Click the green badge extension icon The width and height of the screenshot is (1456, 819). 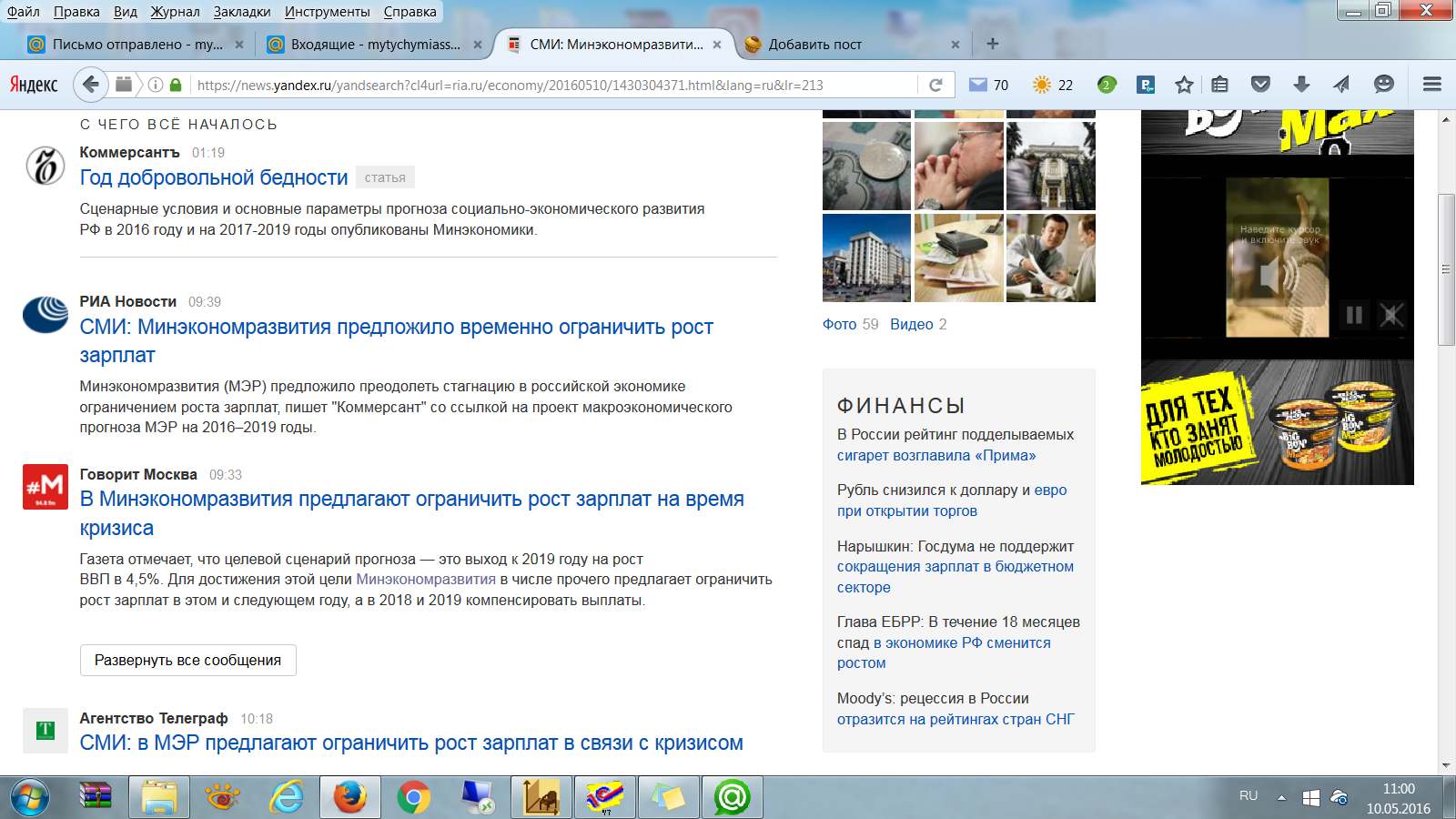[1107, 85]
